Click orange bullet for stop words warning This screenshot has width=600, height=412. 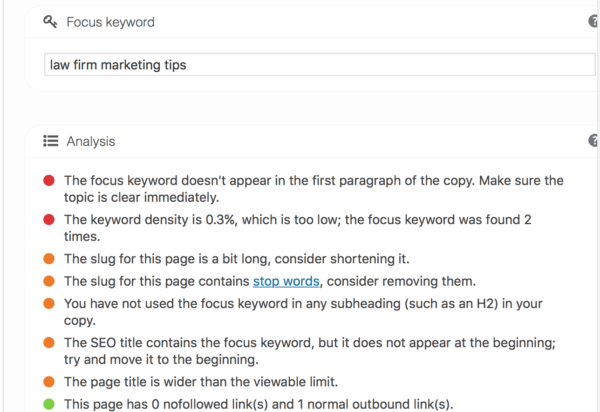click(x=49, y=281)
